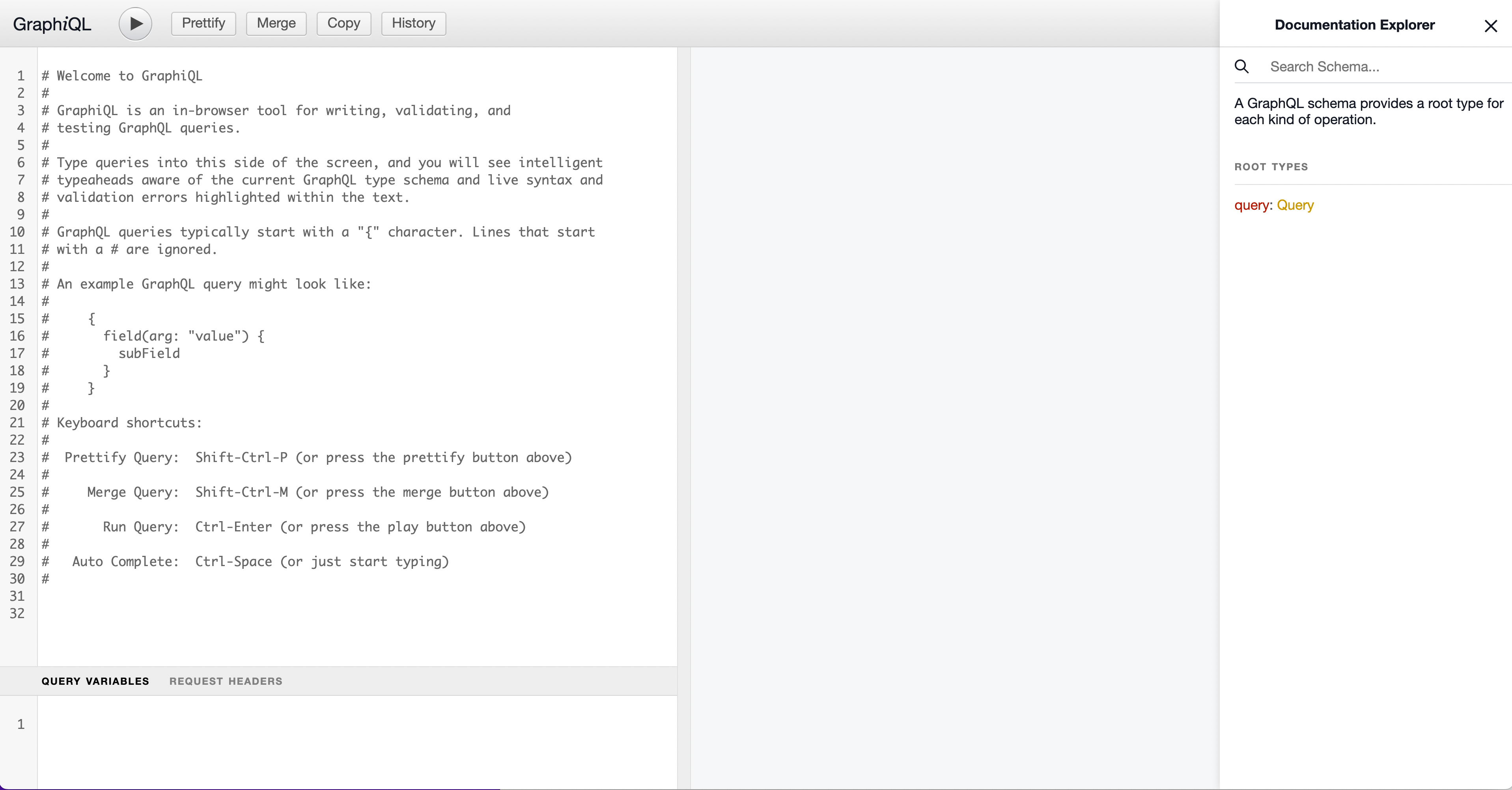The width and height of the screenshot is (1512, 790).
Task: Select the Copy toolbar action
Action: click(343, 23)
